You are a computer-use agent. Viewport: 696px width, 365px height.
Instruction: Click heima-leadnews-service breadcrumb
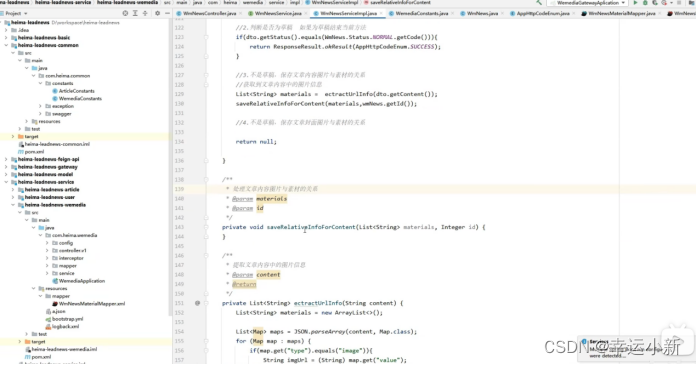(x=63, y=3)
